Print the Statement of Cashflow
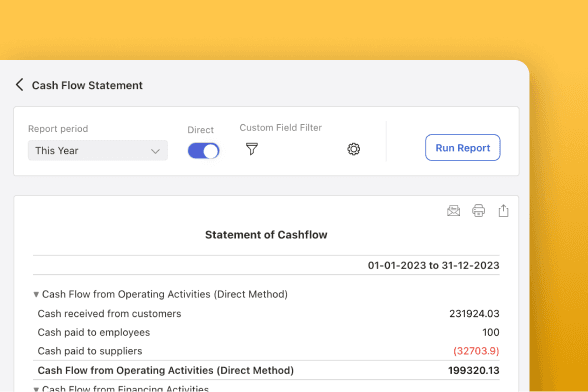The width and height of the screenshot is (588, 392). tap(478, 211)
